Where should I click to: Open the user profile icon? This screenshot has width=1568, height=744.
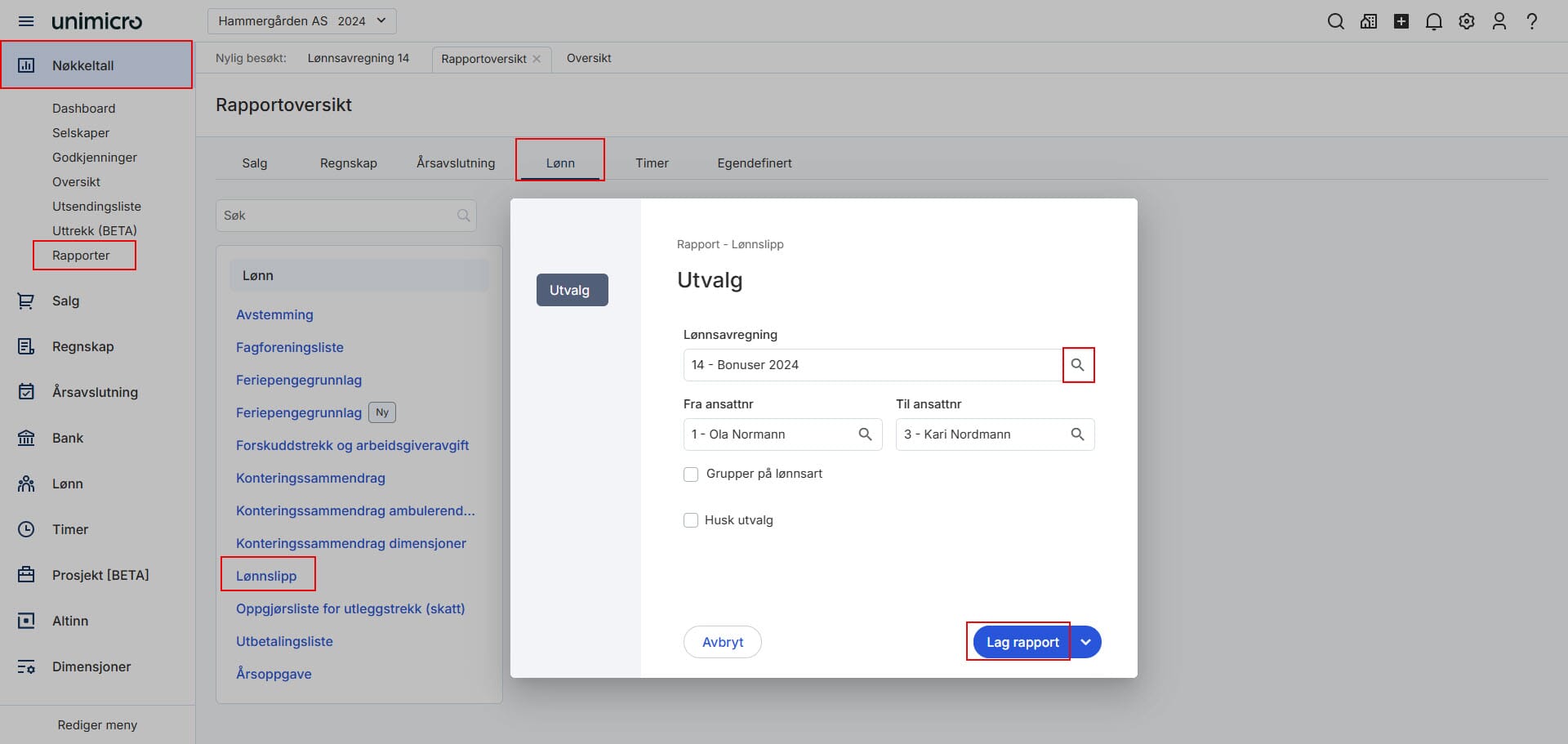click(1499, 22)
